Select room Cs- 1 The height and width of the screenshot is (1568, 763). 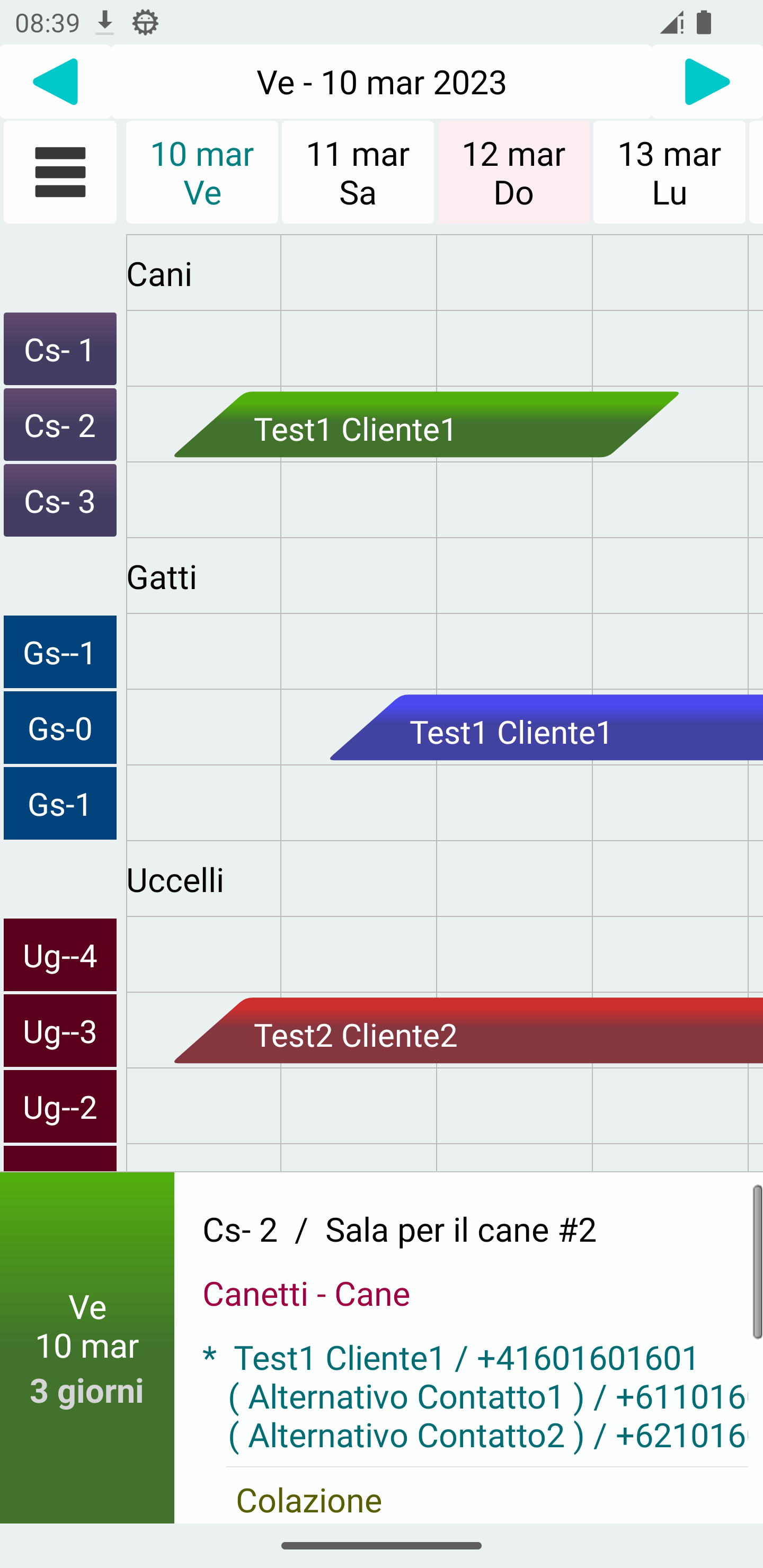click(x=60, y=349)
